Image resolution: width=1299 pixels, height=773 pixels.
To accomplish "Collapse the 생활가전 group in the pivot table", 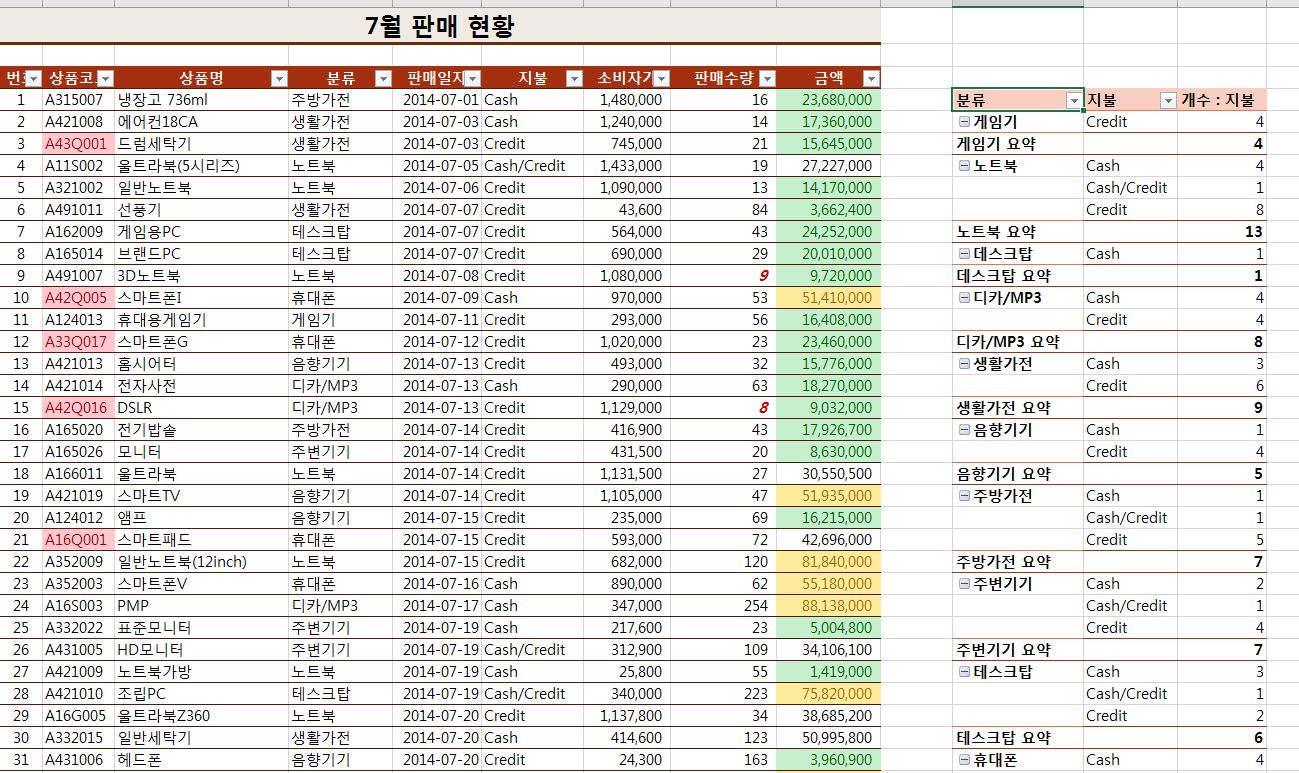I will 964,364.
